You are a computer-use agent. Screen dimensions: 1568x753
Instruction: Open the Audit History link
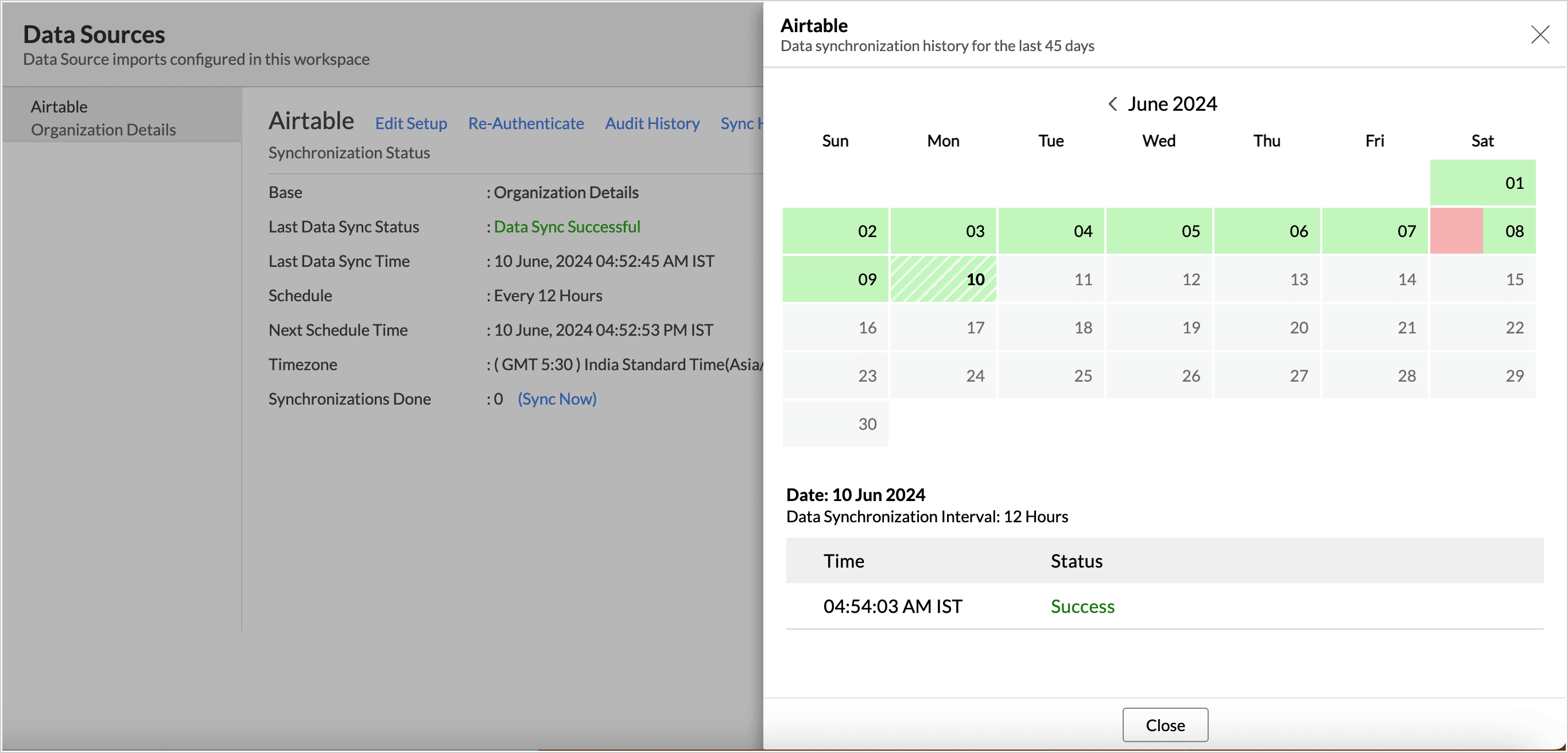click(652, 123)
